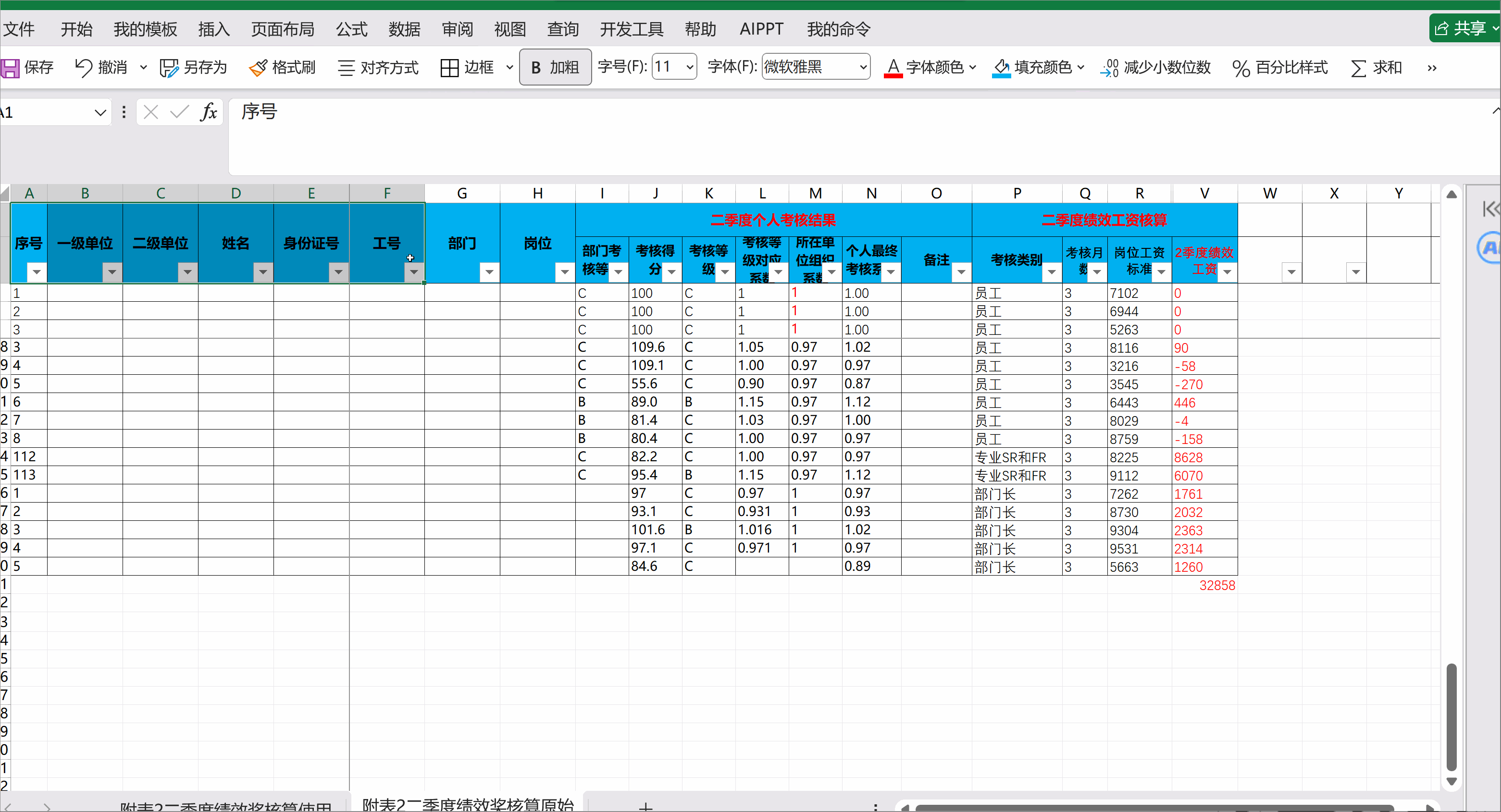The width and height of the screenshot is (1501, 812).
Task: Click cell showing 专业SR和FR with 8628
Action: [1017, 457]
